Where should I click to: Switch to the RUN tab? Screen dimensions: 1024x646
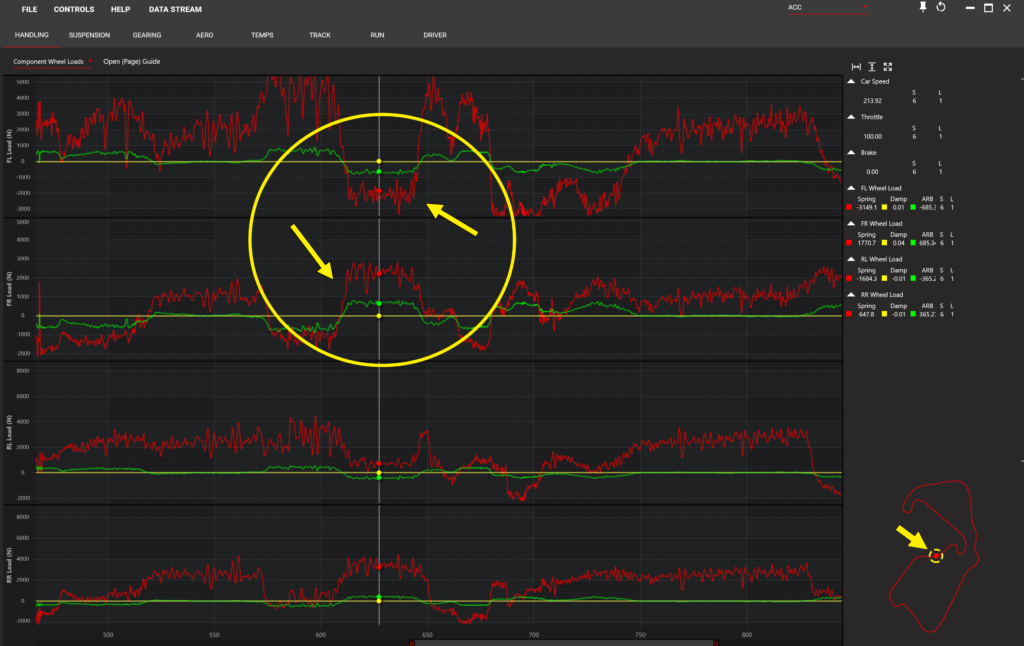[377, 35]
